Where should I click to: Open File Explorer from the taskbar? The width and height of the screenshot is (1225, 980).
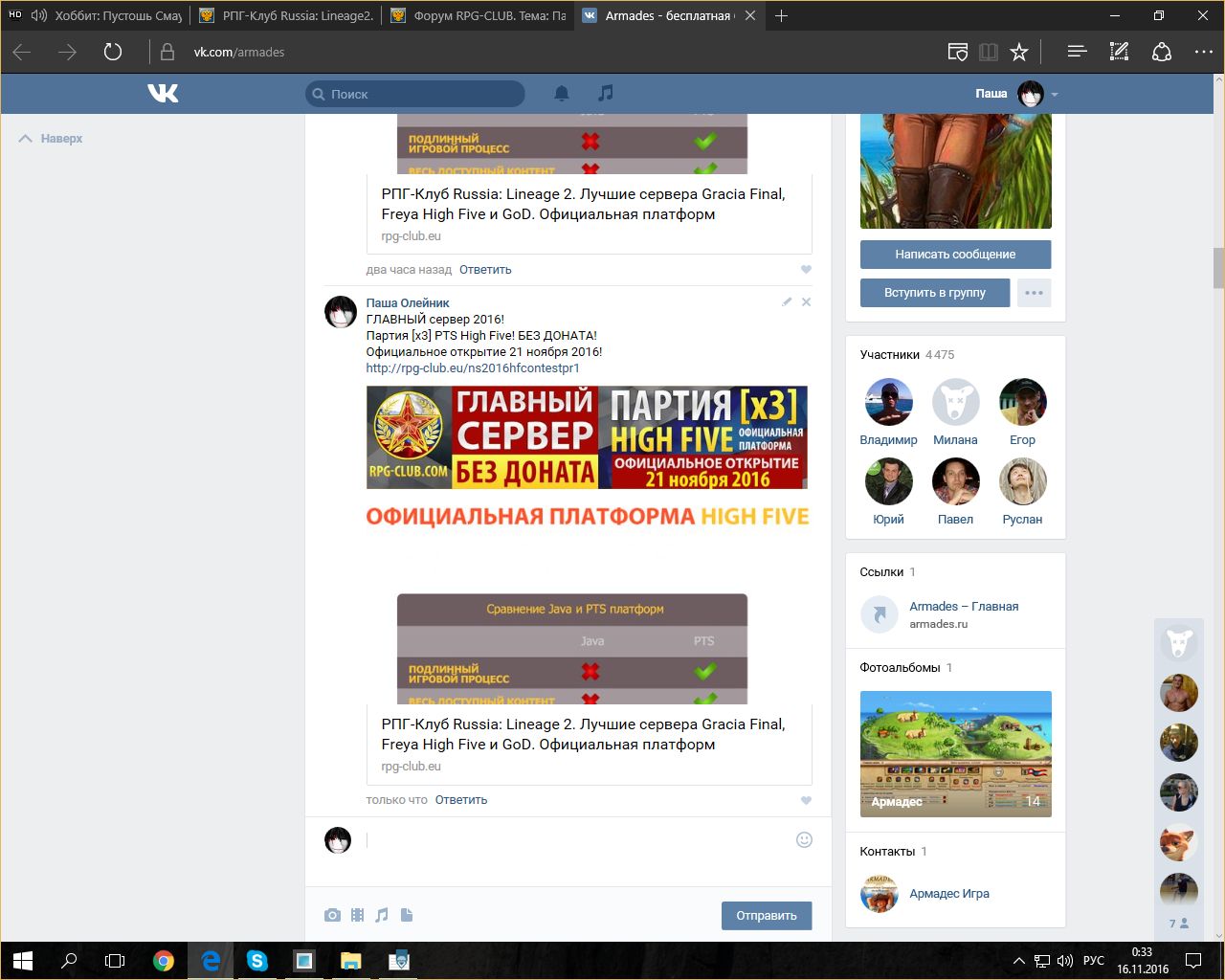pyautogui.click(x=350, y=961)
